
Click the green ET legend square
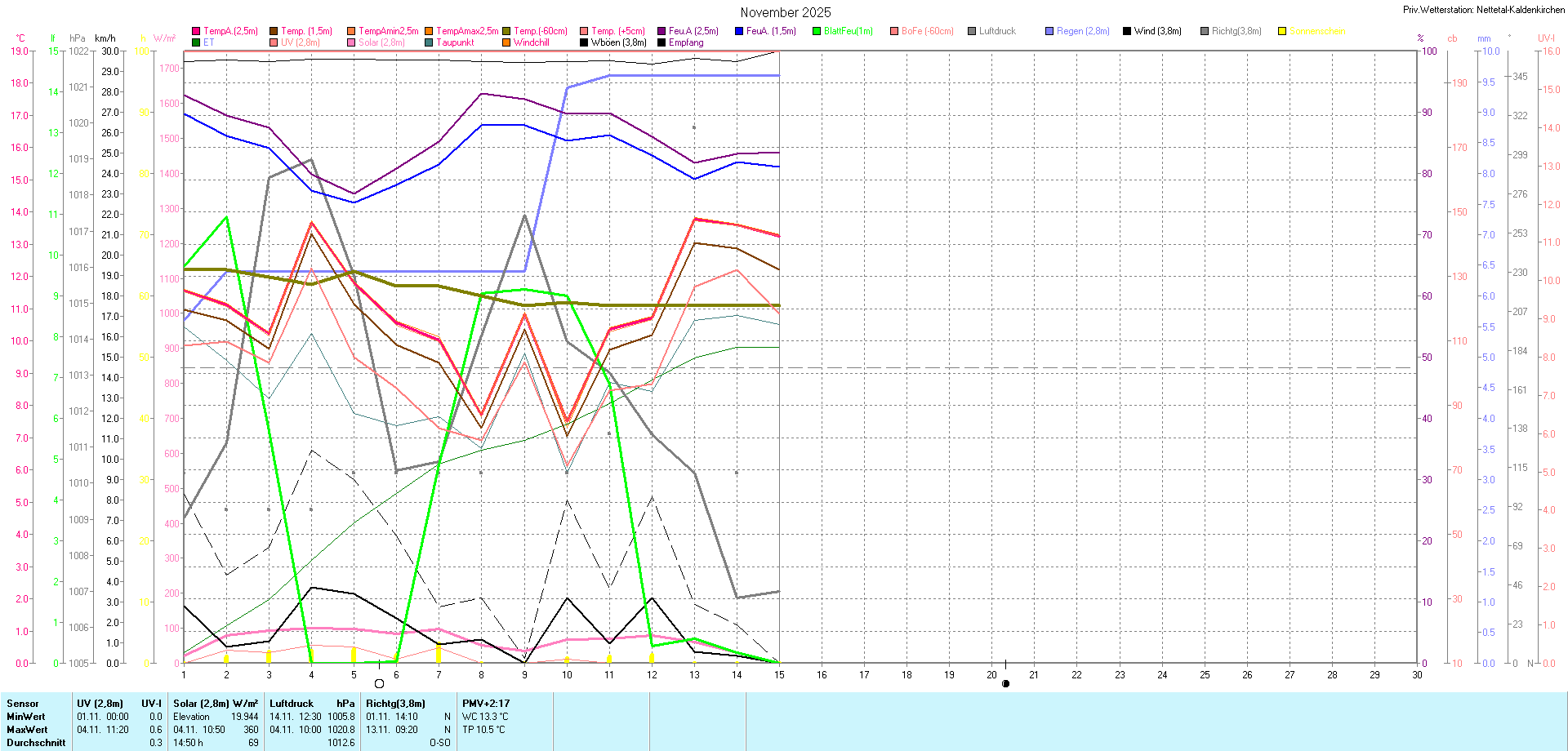point(196,42)
